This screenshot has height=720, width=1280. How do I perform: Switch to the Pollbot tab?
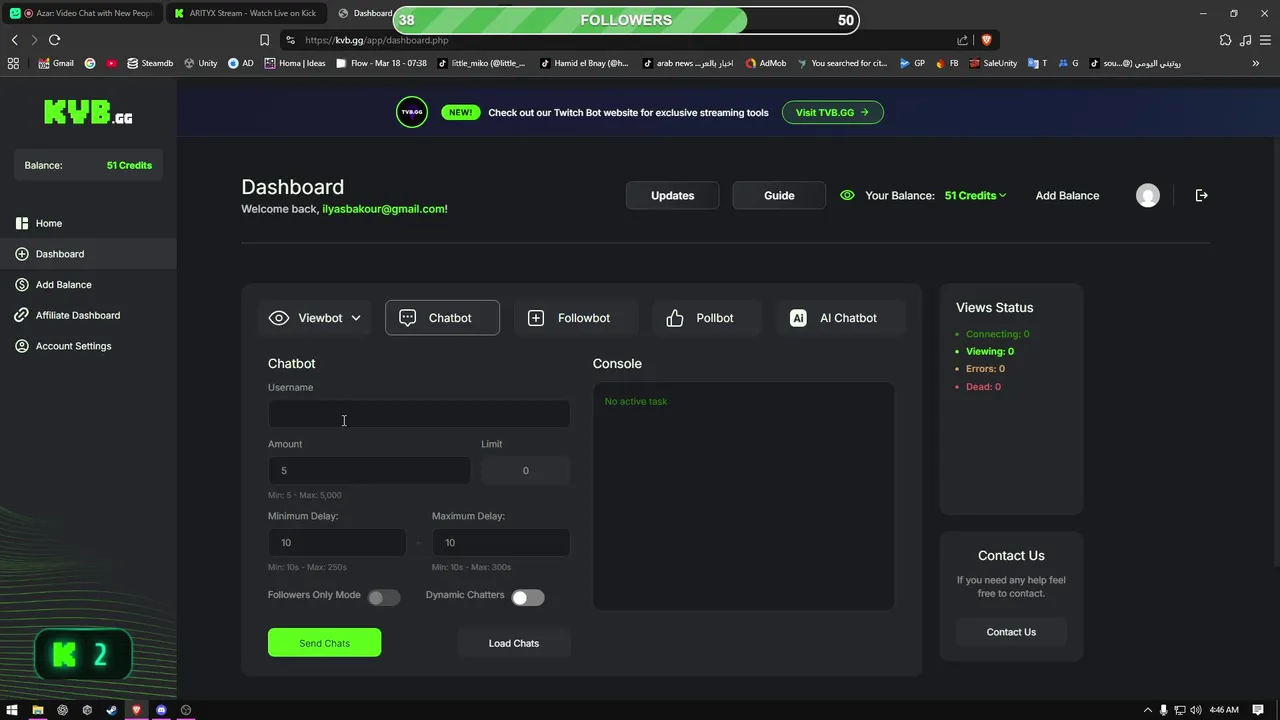coord(707,318)
